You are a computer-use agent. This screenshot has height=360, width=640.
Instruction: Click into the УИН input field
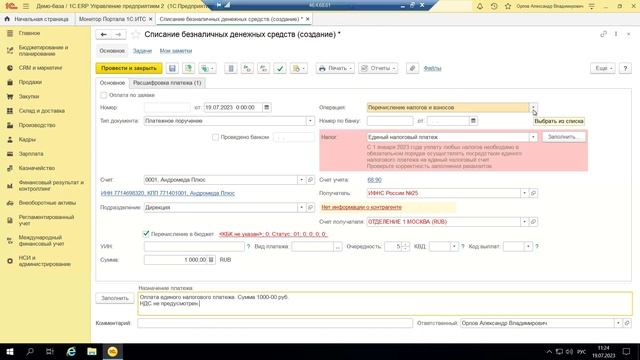tap(194, 246)
